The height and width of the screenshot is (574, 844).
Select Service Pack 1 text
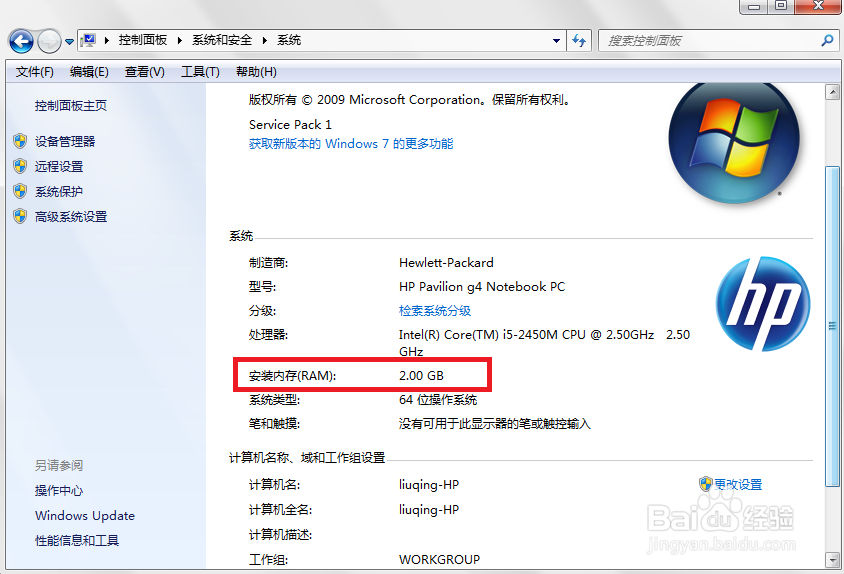(x=290, y=125)
